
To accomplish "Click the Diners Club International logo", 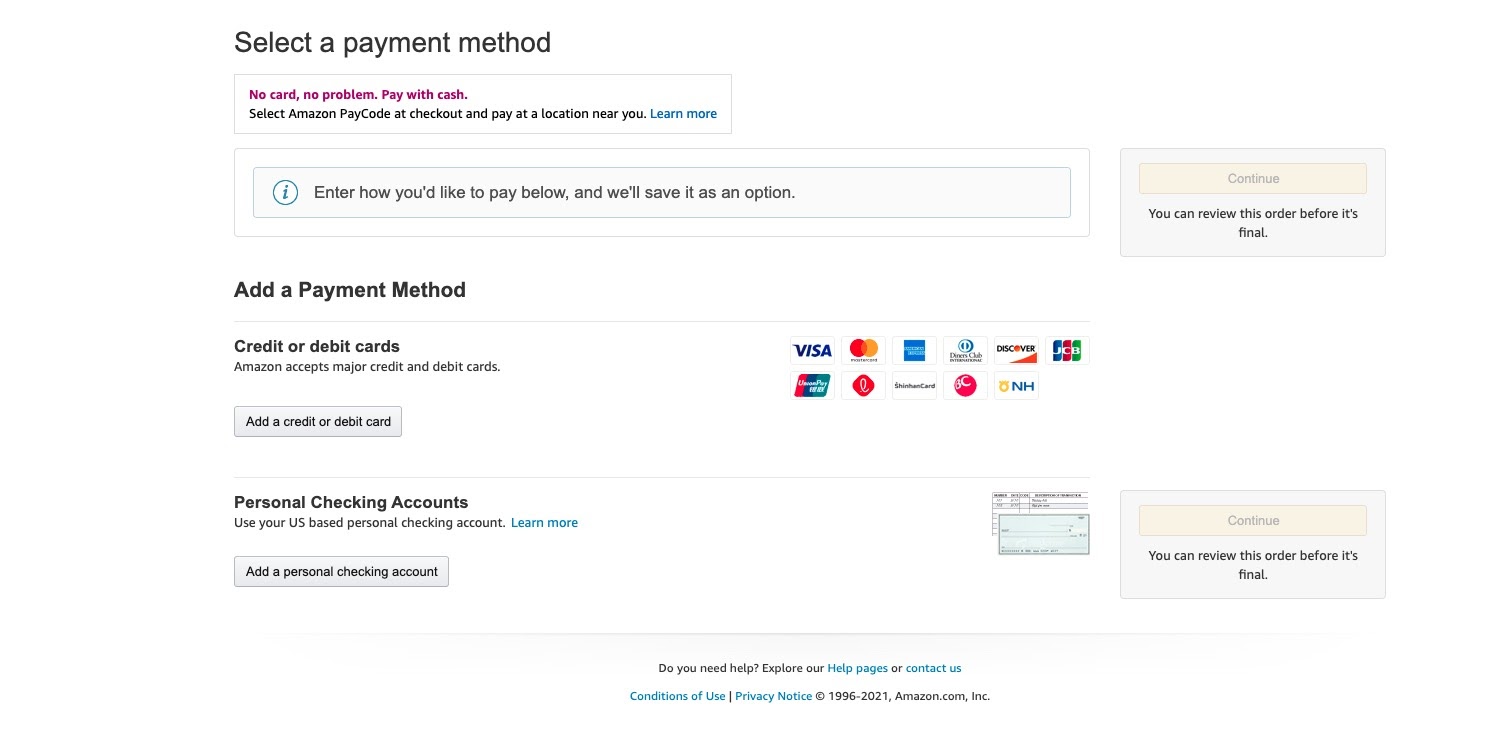I will pos(965,351).
